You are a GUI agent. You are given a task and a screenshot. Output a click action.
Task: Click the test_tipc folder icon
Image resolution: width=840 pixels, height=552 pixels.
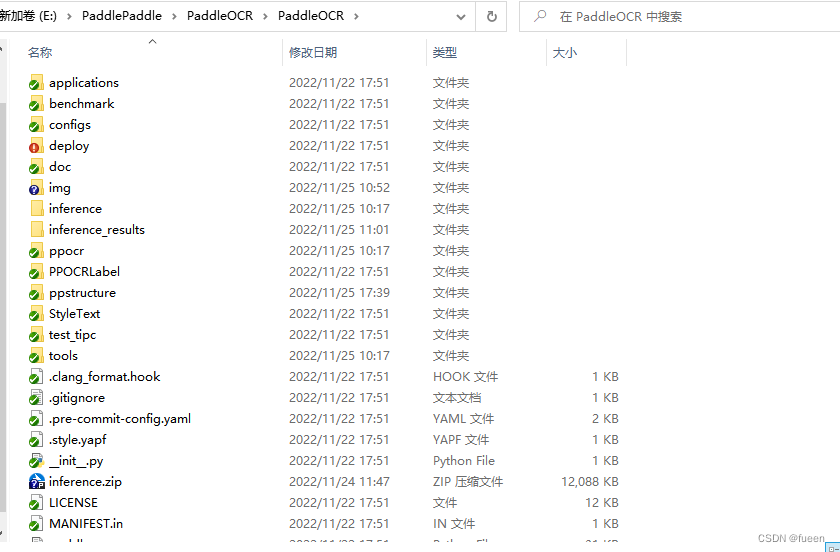click(36, 335)
